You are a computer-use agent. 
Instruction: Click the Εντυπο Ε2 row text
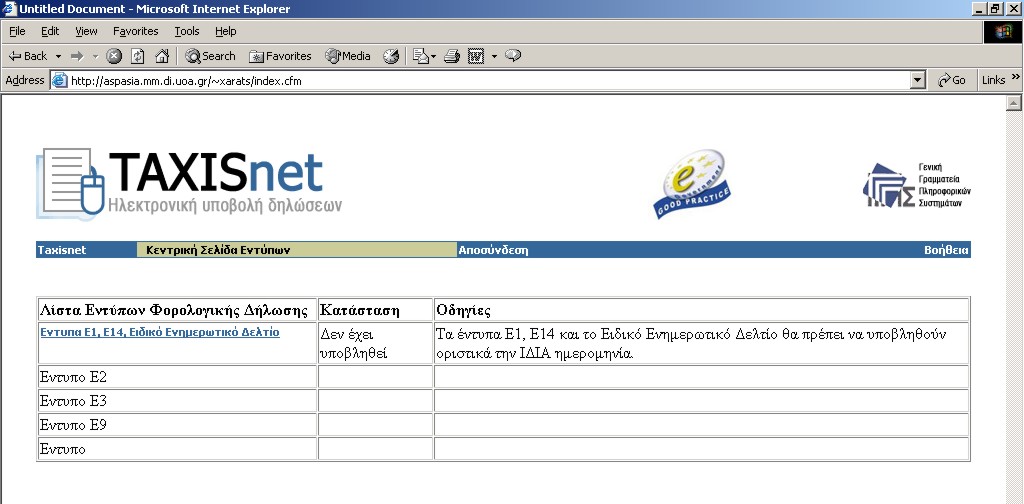pyautogui.click(x=73, y=377)
